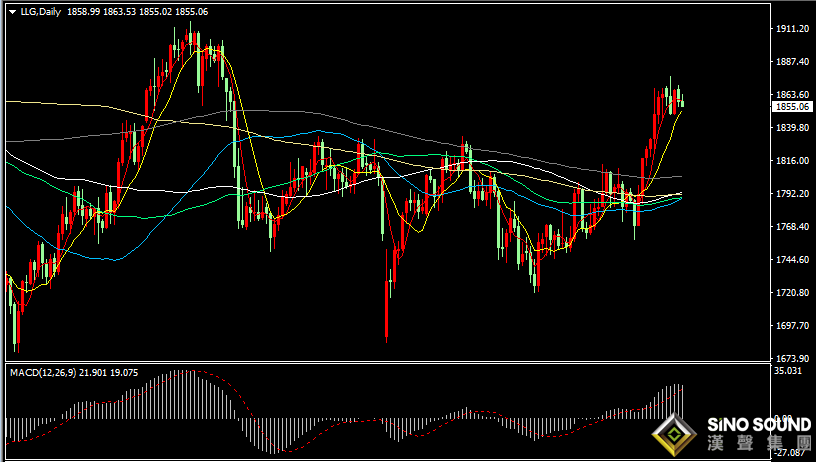Click the 1887.40 price axis label
Viewport: 816px width, 462px height.
click(x=793, y=61)
